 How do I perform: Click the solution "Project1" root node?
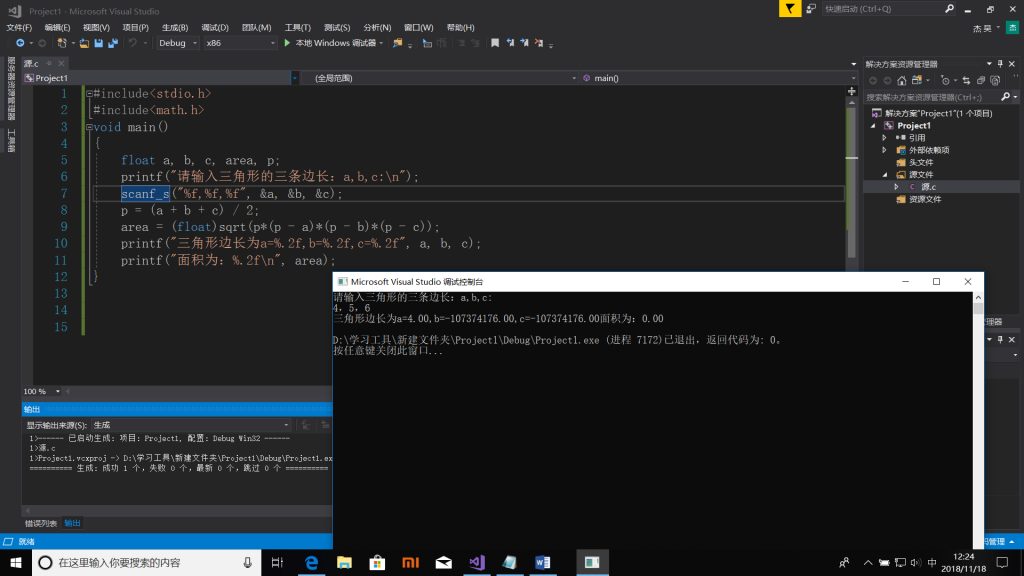(x=938, y=113)
